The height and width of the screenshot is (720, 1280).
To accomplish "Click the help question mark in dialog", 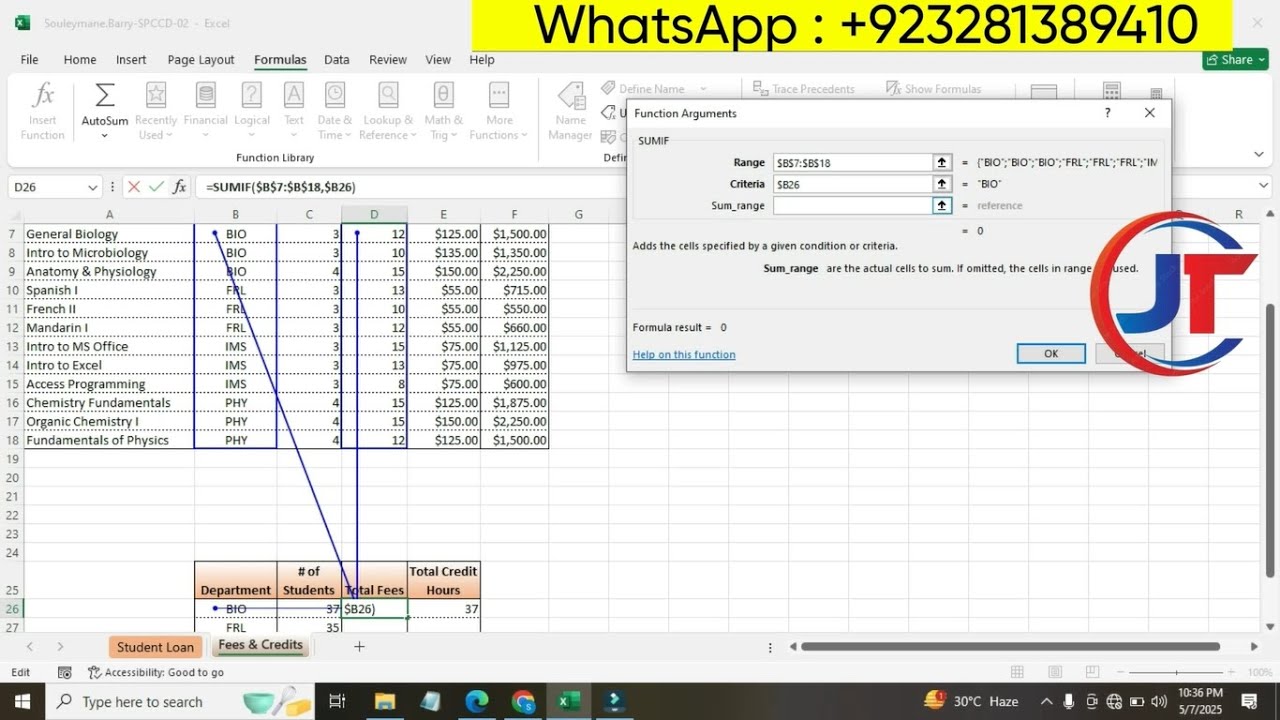I will [1107, 113].
